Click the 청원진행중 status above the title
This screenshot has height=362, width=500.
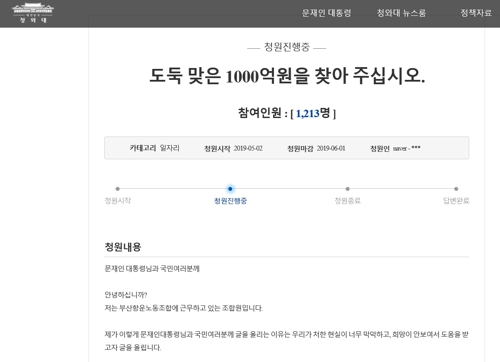pyautogui.click(x=287, y=47)
